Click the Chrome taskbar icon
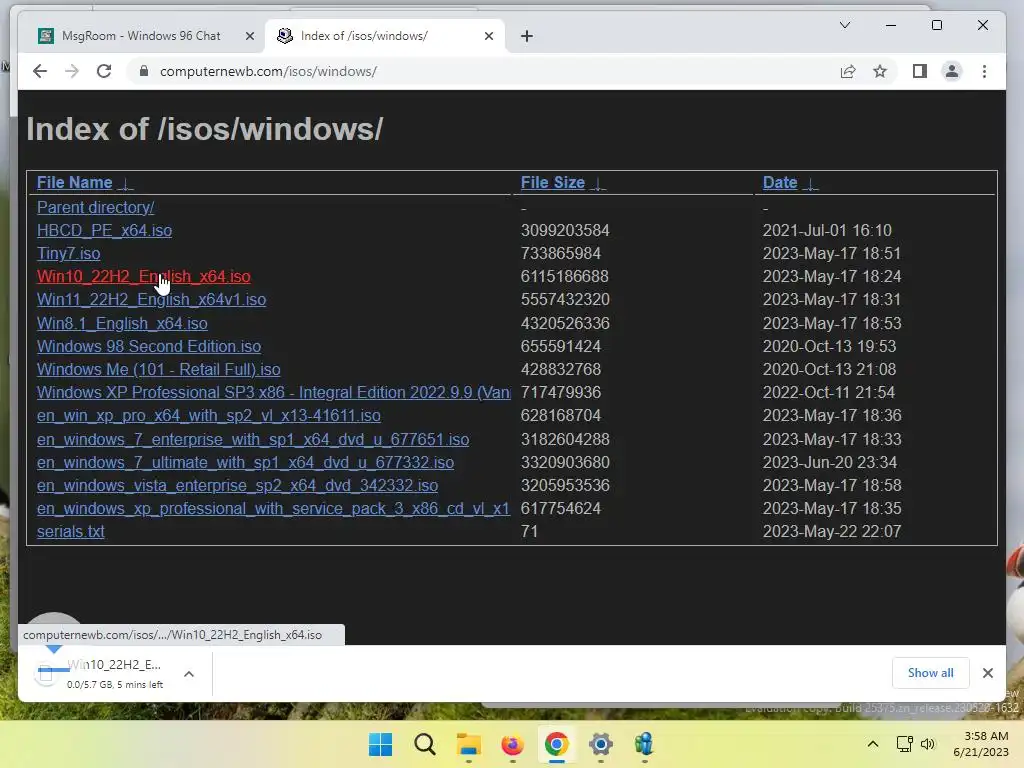Image resolution: width=1024 pixels, height=768 pixels. (x=556, y=744)
